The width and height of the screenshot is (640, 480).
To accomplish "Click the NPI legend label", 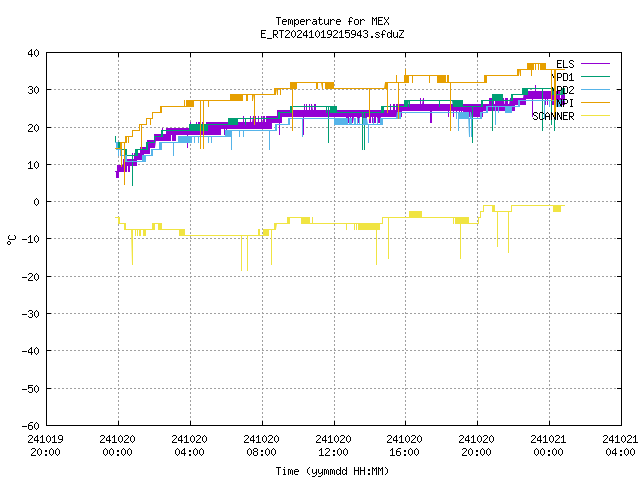I will tap(565, 103).
